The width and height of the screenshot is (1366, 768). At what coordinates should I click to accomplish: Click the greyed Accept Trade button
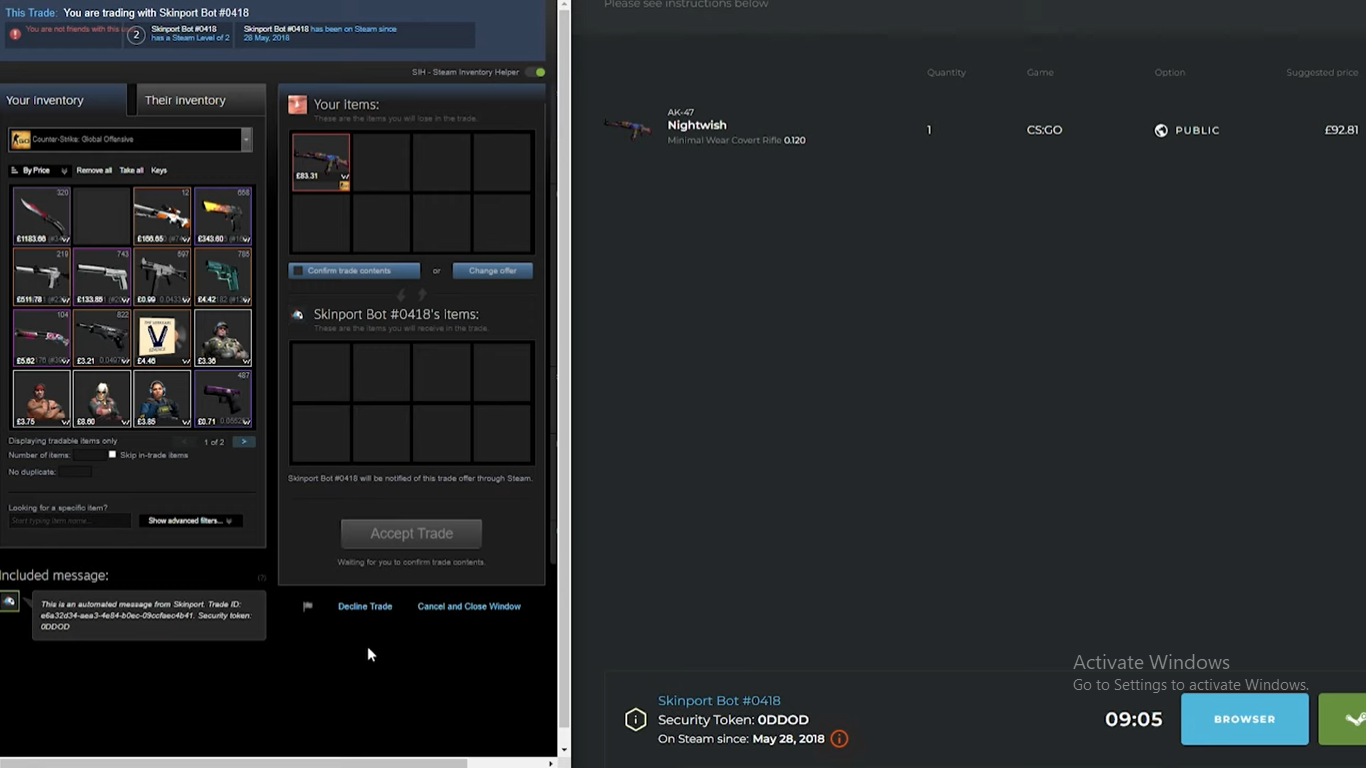pyautogui.click(x=411, y=534)
